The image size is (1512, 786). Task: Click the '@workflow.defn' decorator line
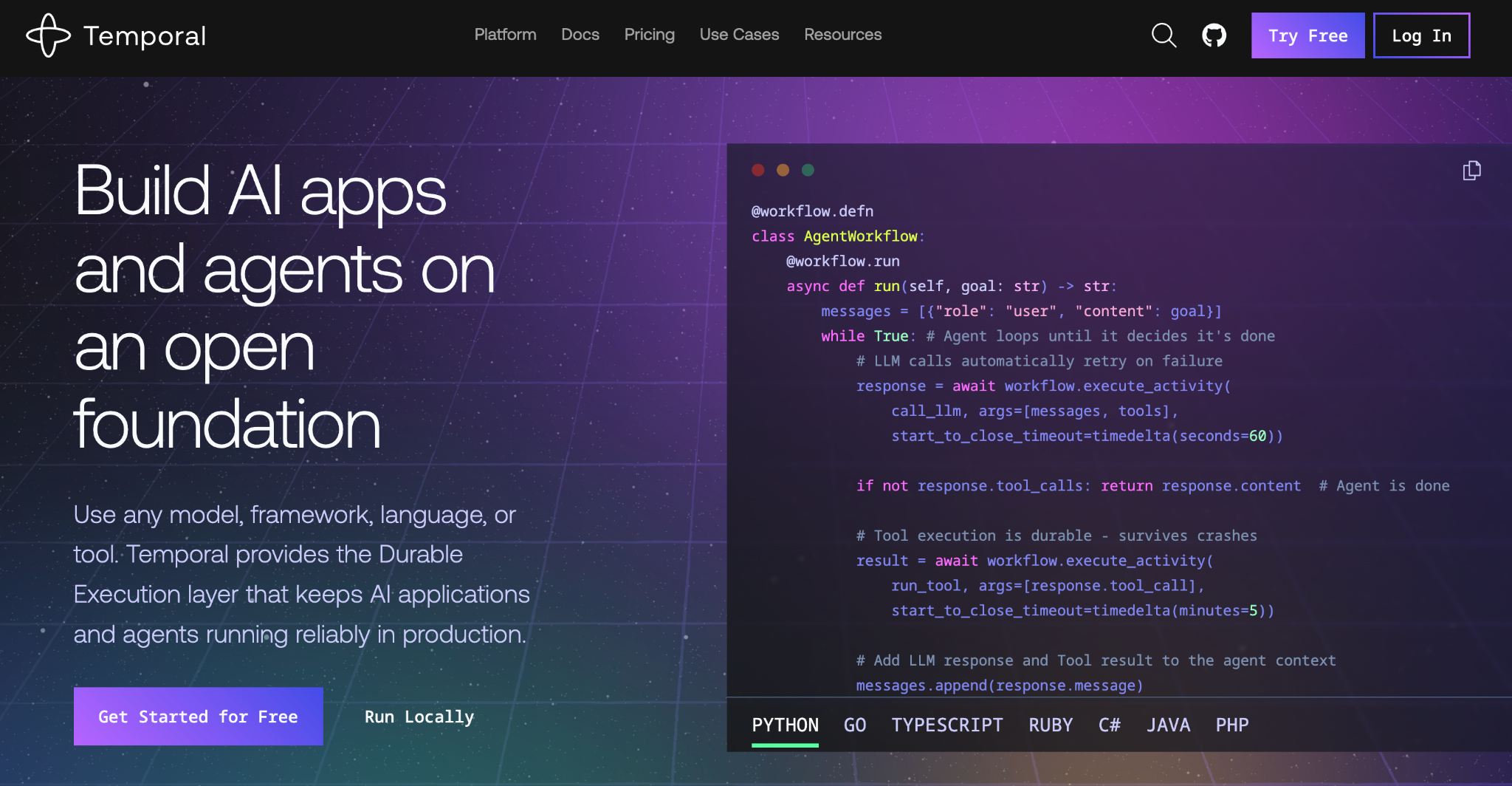[x=812, y=211]
